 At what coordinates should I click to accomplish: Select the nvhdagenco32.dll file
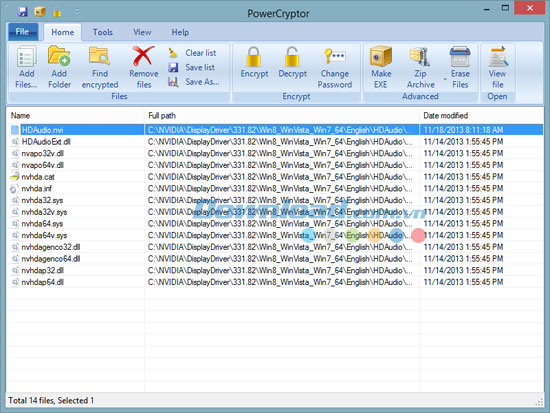pos(51,247)
